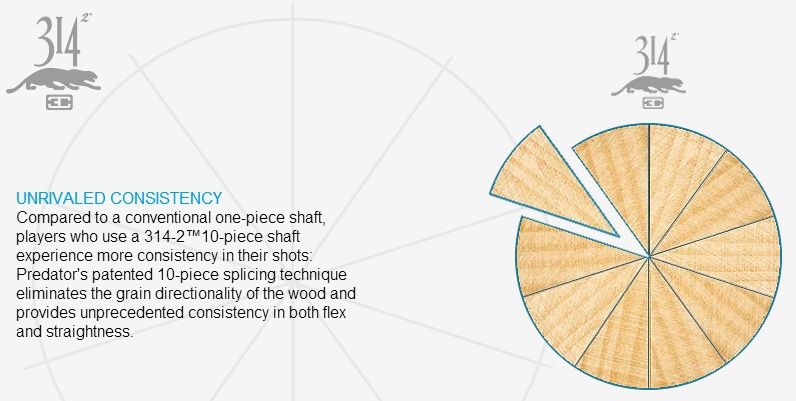Select the leftmost slice below the wedge gap
The width and height of the screenshot is (796, 401).
563,256
